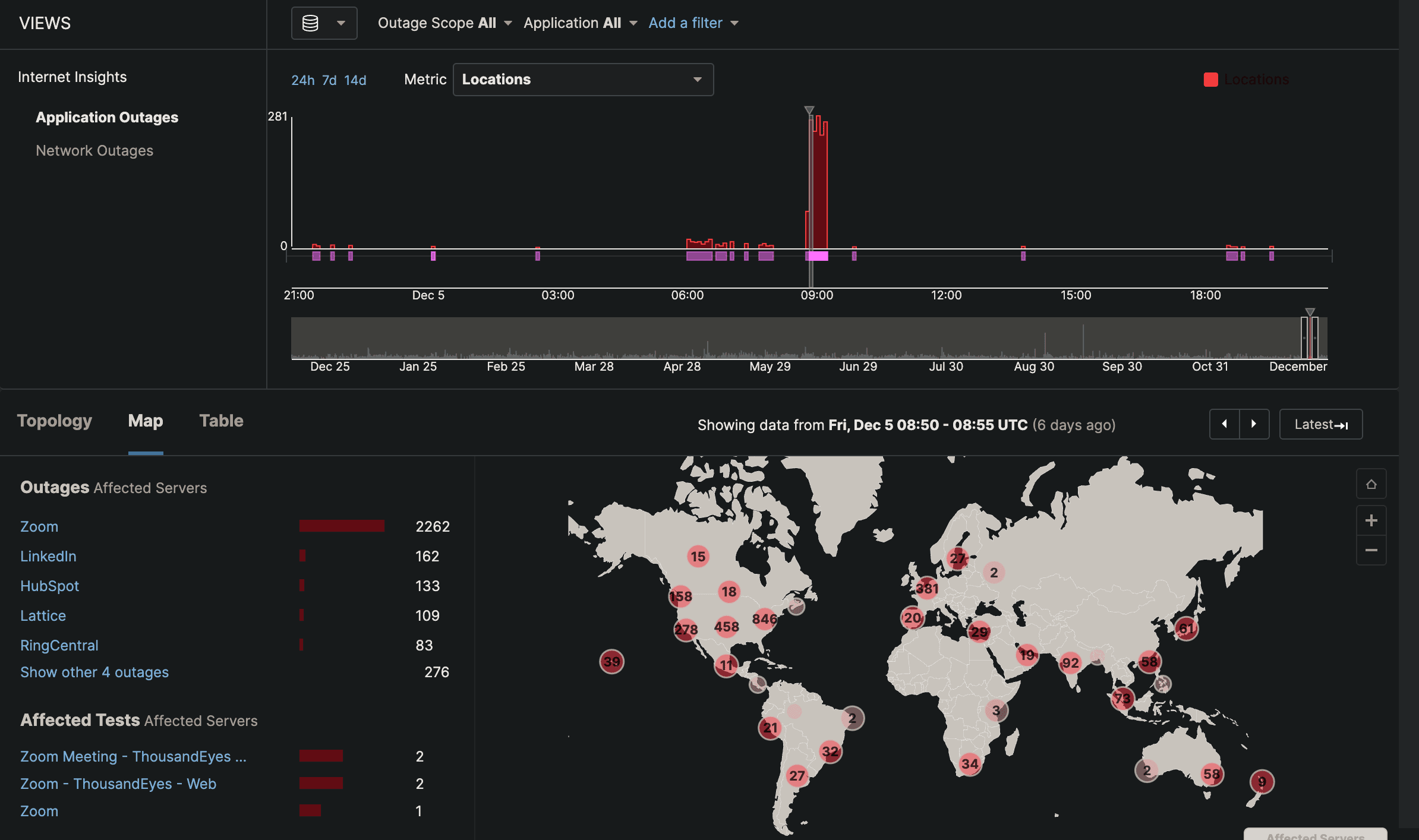1419x840 pixels.
Task: Click the map zoom out minus icon
Action: pos(1371,551)
